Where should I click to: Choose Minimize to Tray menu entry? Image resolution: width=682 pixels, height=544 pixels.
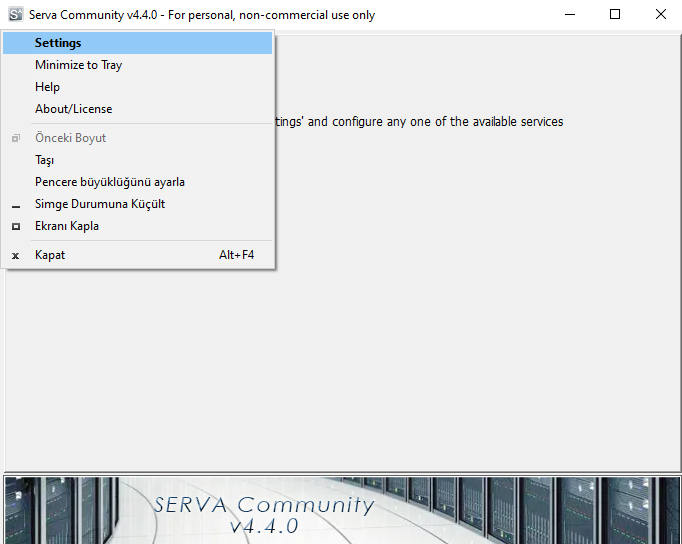(x=137, y=65)
